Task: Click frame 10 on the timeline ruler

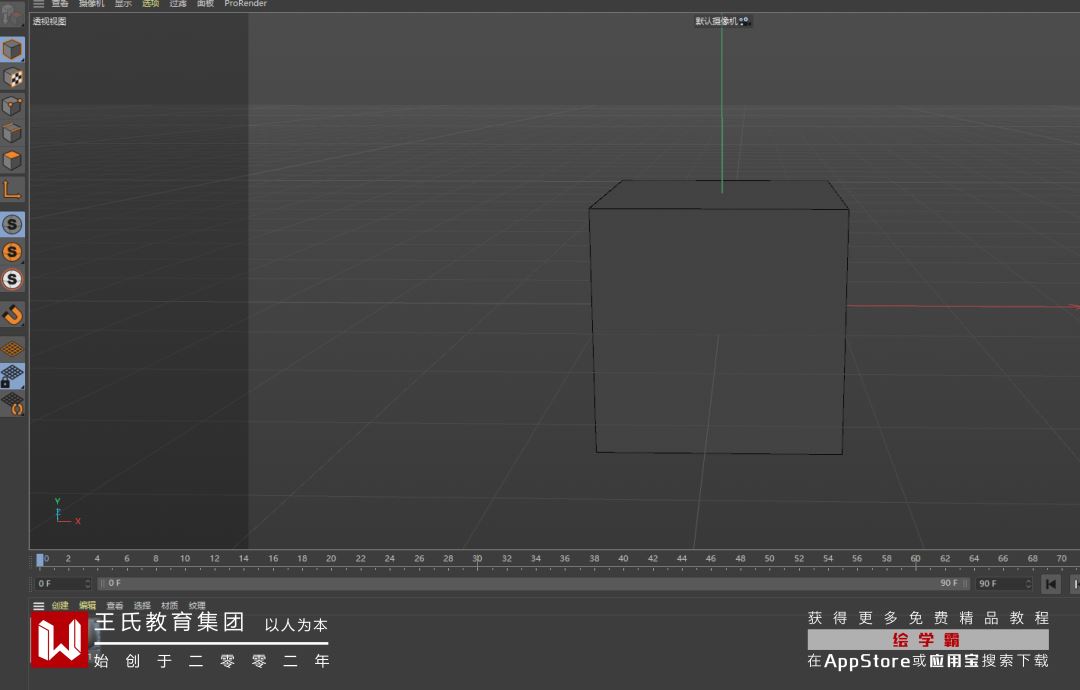Action: pyautogui.click(x=185, y=558)
